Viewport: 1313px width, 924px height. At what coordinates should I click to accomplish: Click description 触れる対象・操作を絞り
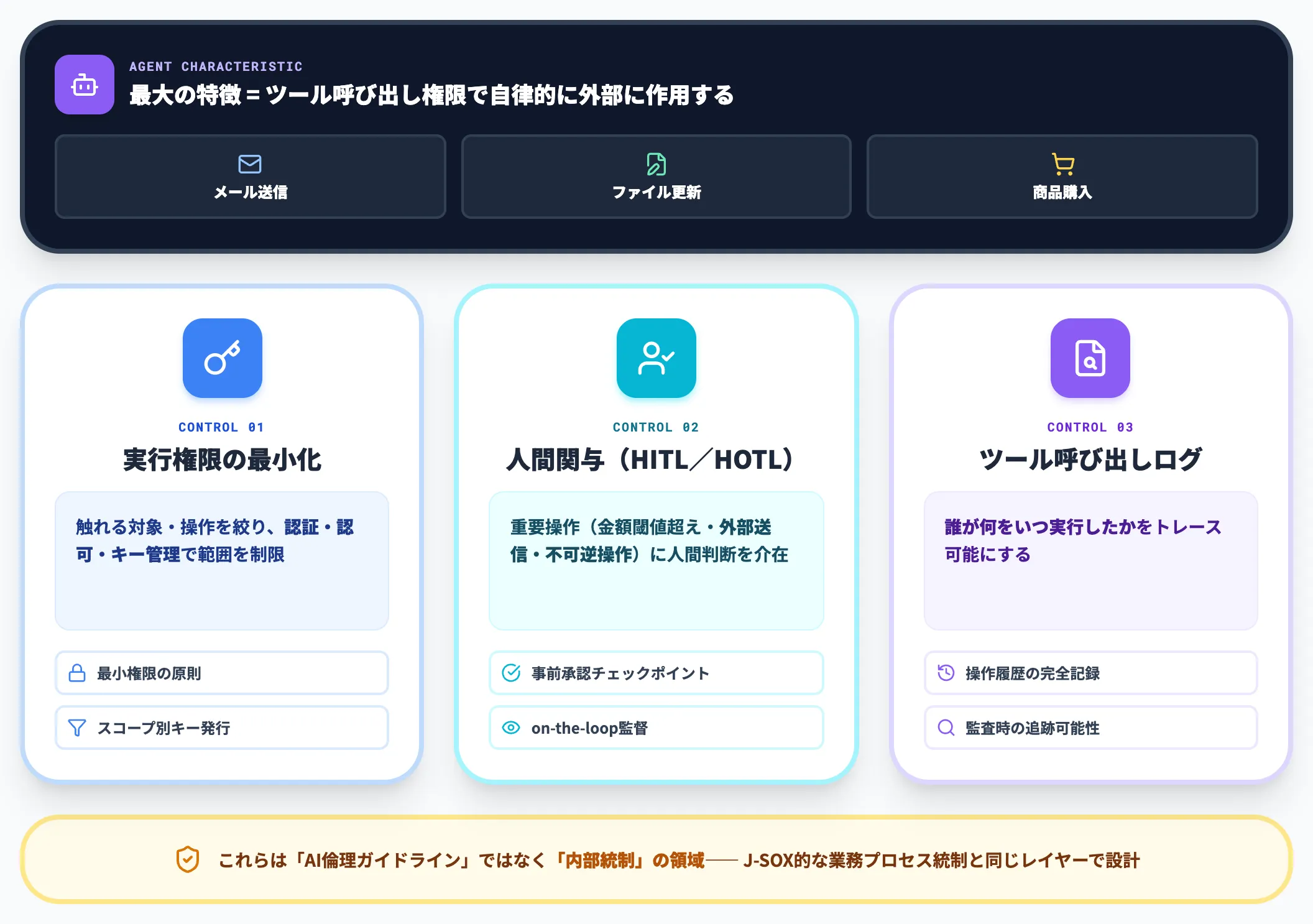[215, 540]
